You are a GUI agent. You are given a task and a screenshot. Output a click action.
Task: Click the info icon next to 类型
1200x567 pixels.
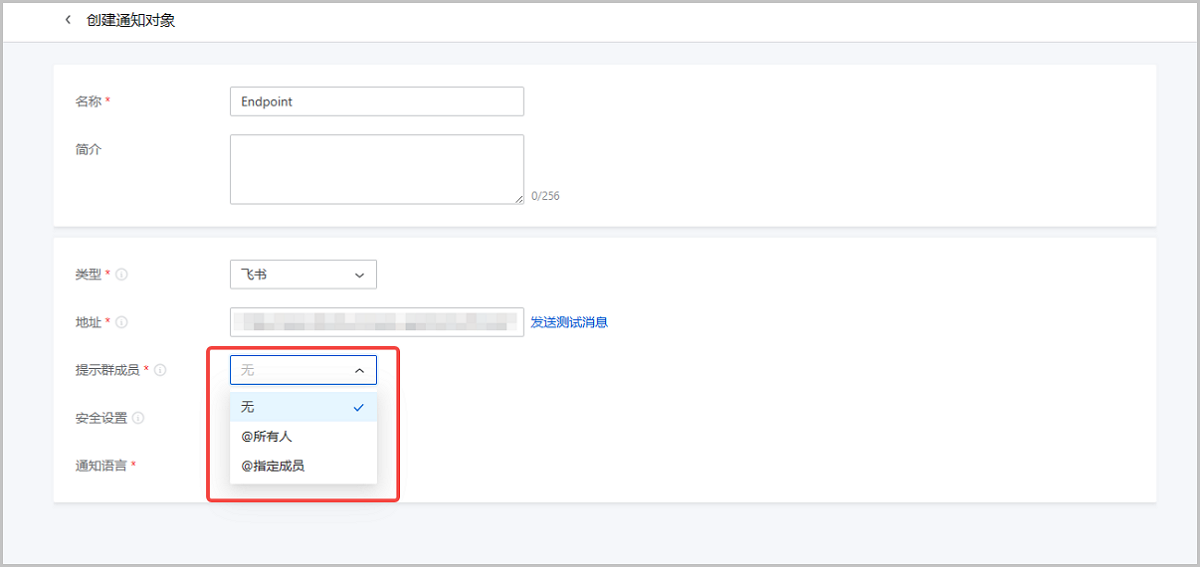click(121, 274)
